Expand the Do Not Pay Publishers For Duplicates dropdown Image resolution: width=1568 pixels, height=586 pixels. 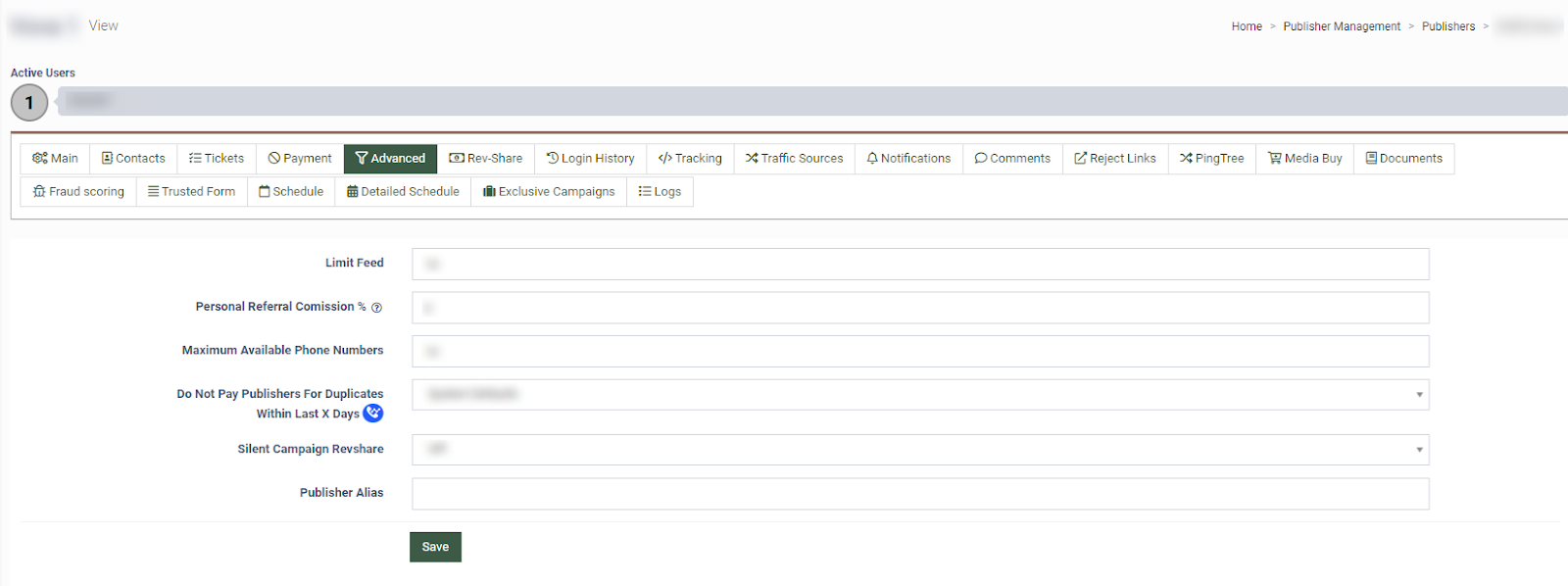(919, 395)
